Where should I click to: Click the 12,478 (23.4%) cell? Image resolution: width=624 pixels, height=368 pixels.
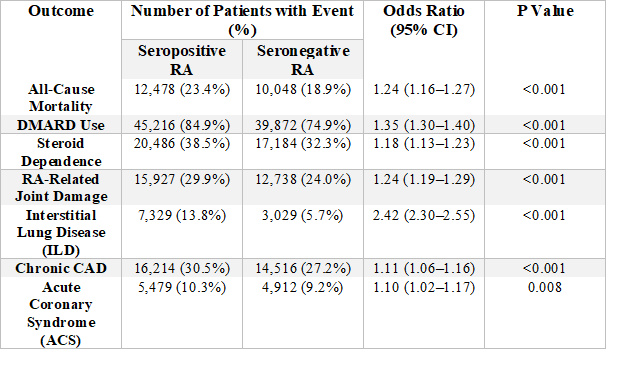tap(182, 89)
